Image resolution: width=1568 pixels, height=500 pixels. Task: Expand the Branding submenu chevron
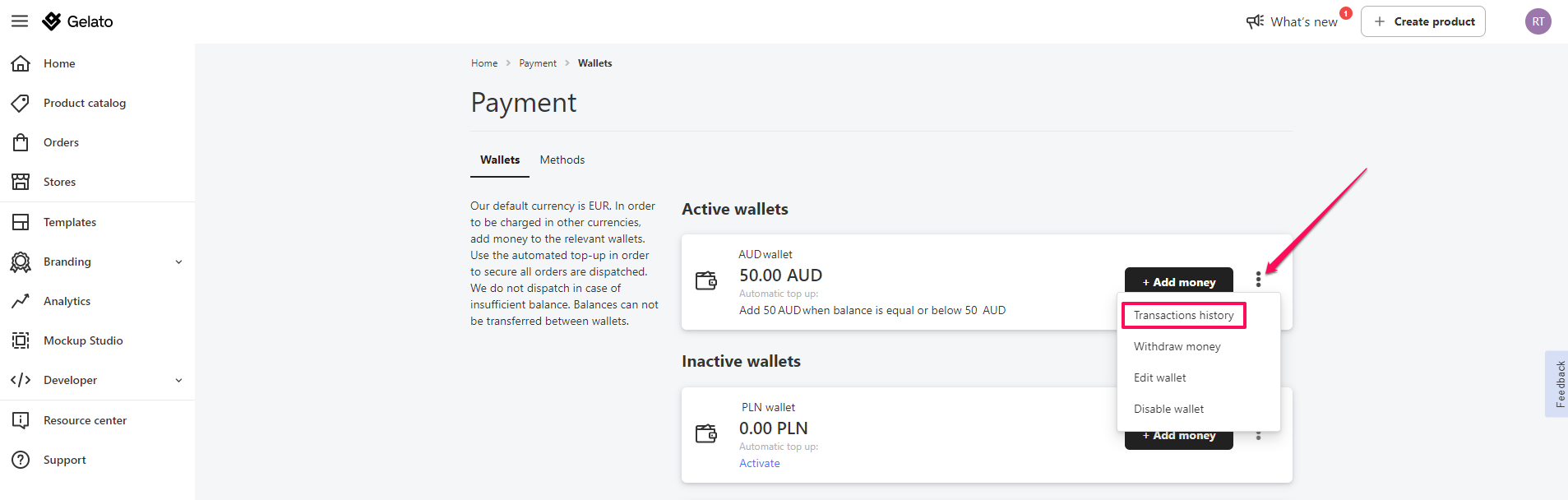click(x=178, y=262)
